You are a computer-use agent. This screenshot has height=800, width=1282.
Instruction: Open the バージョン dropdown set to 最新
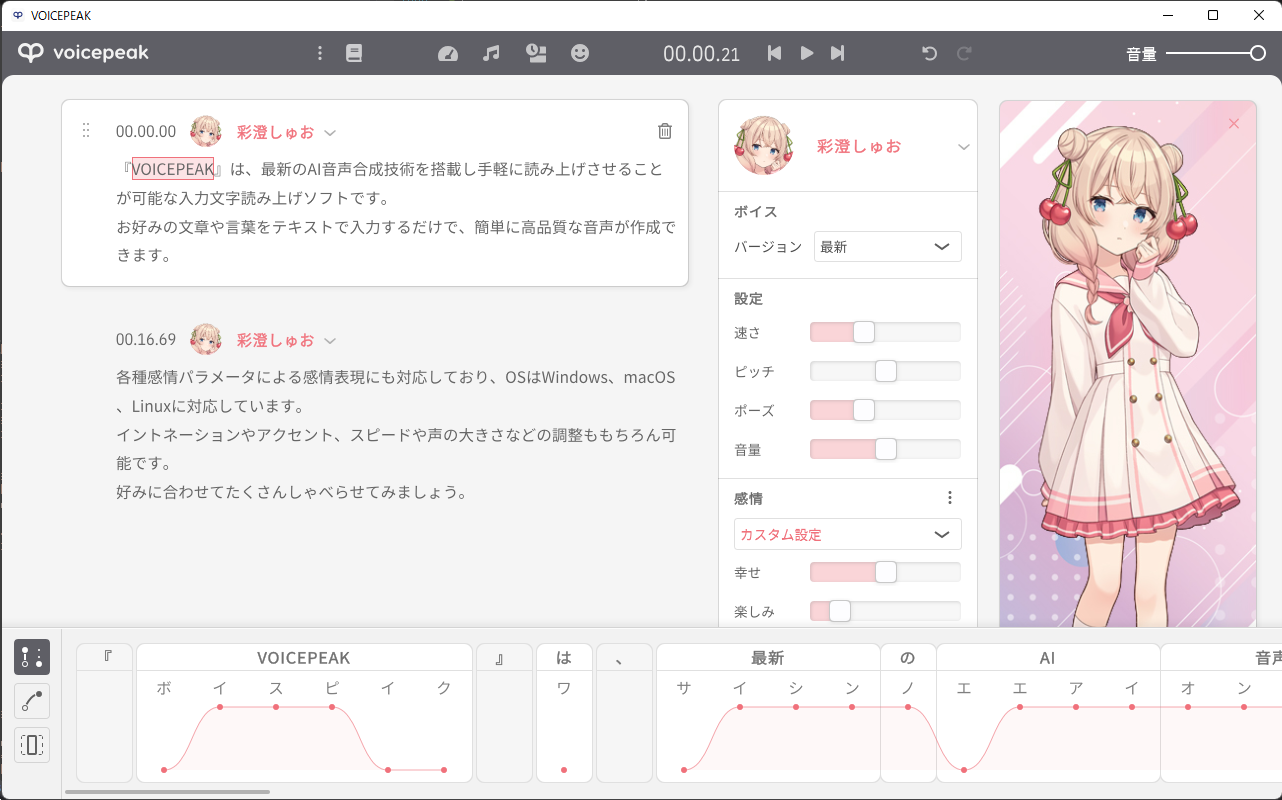pos(888,246)
